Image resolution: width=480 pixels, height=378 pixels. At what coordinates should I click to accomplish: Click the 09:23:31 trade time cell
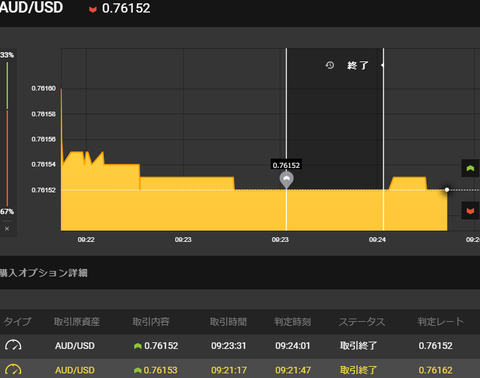(228, 346)
